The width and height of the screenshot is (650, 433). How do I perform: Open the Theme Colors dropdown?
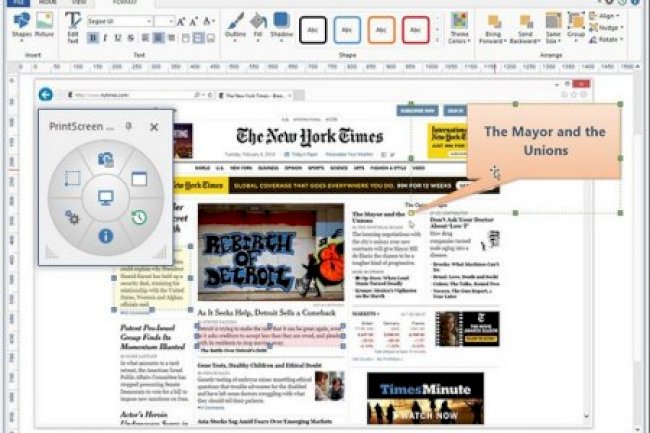(x=459, y=28)
